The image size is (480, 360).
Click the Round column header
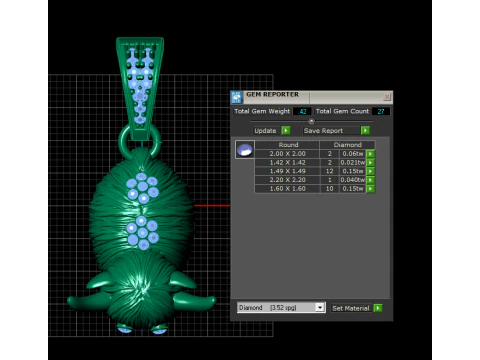tap(287, 145)
